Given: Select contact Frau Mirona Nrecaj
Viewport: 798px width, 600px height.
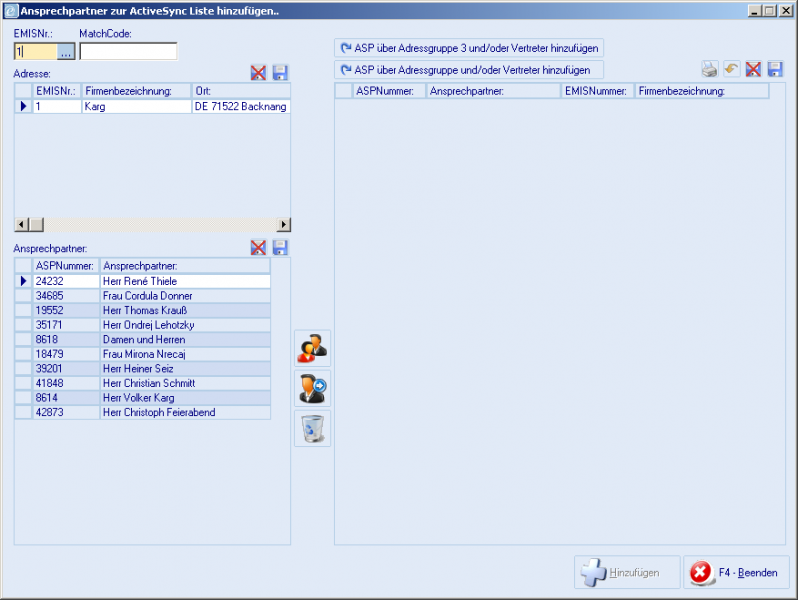Looking at the screenshot, I should coord(185,354).
